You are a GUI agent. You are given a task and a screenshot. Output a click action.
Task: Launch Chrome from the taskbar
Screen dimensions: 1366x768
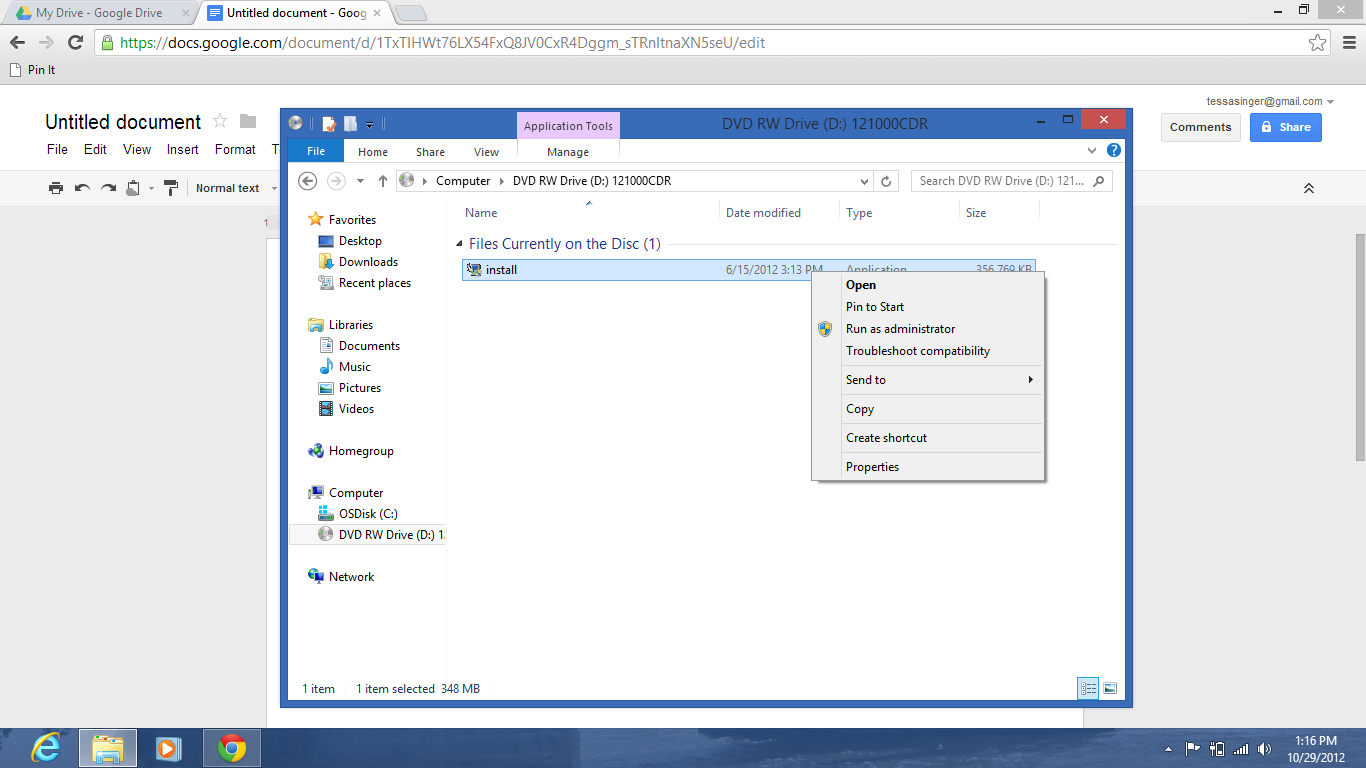click(x=232, y=747)
